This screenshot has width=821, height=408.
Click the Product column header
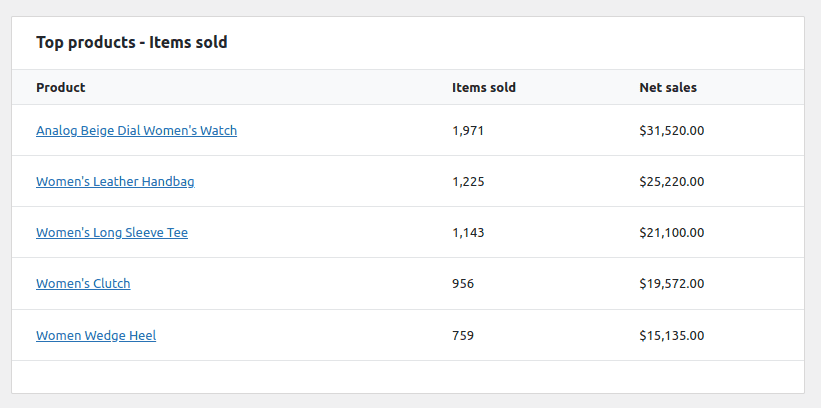pos(61,88)
